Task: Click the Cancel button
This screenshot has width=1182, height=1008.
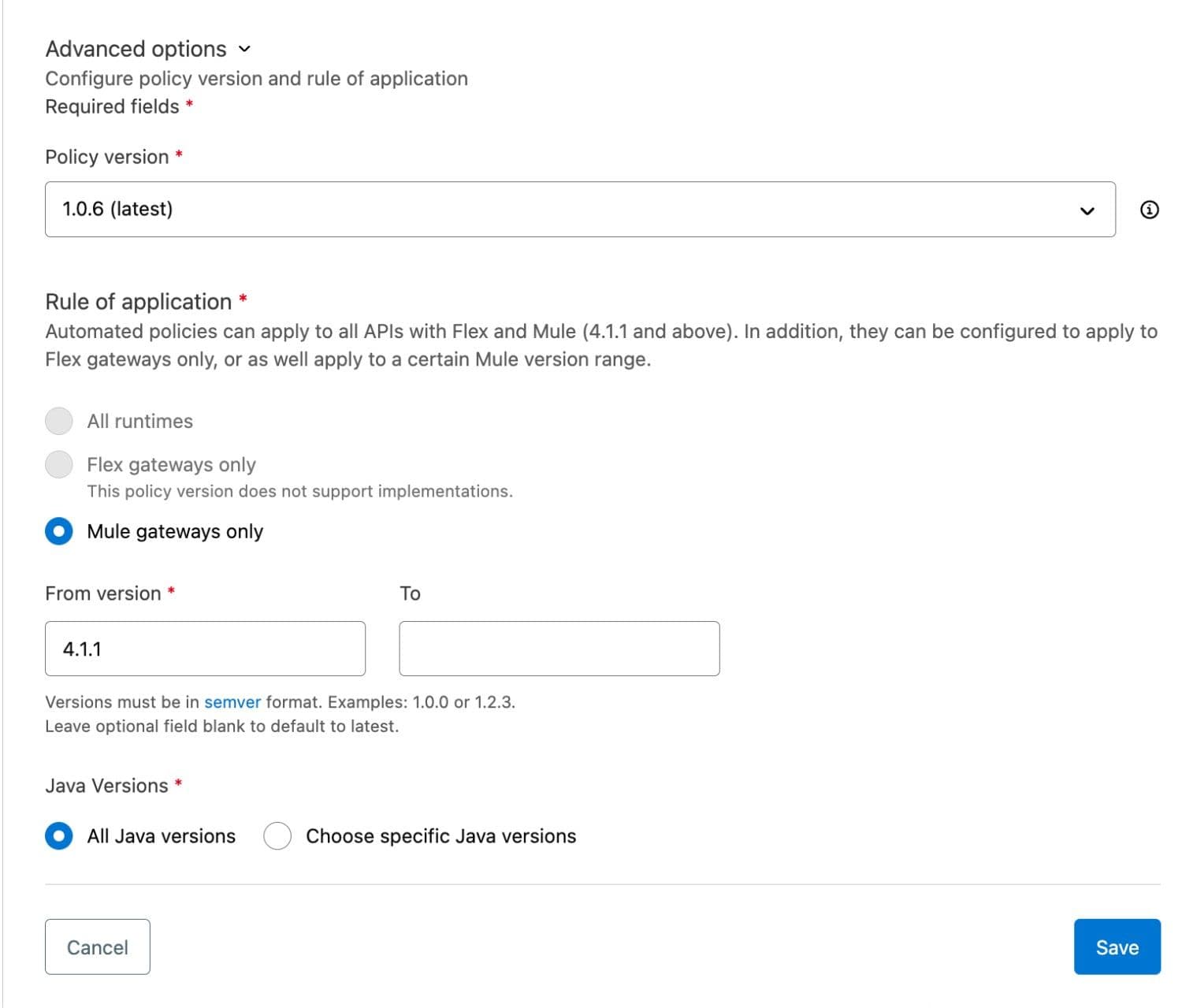Action: click(97, 947)
